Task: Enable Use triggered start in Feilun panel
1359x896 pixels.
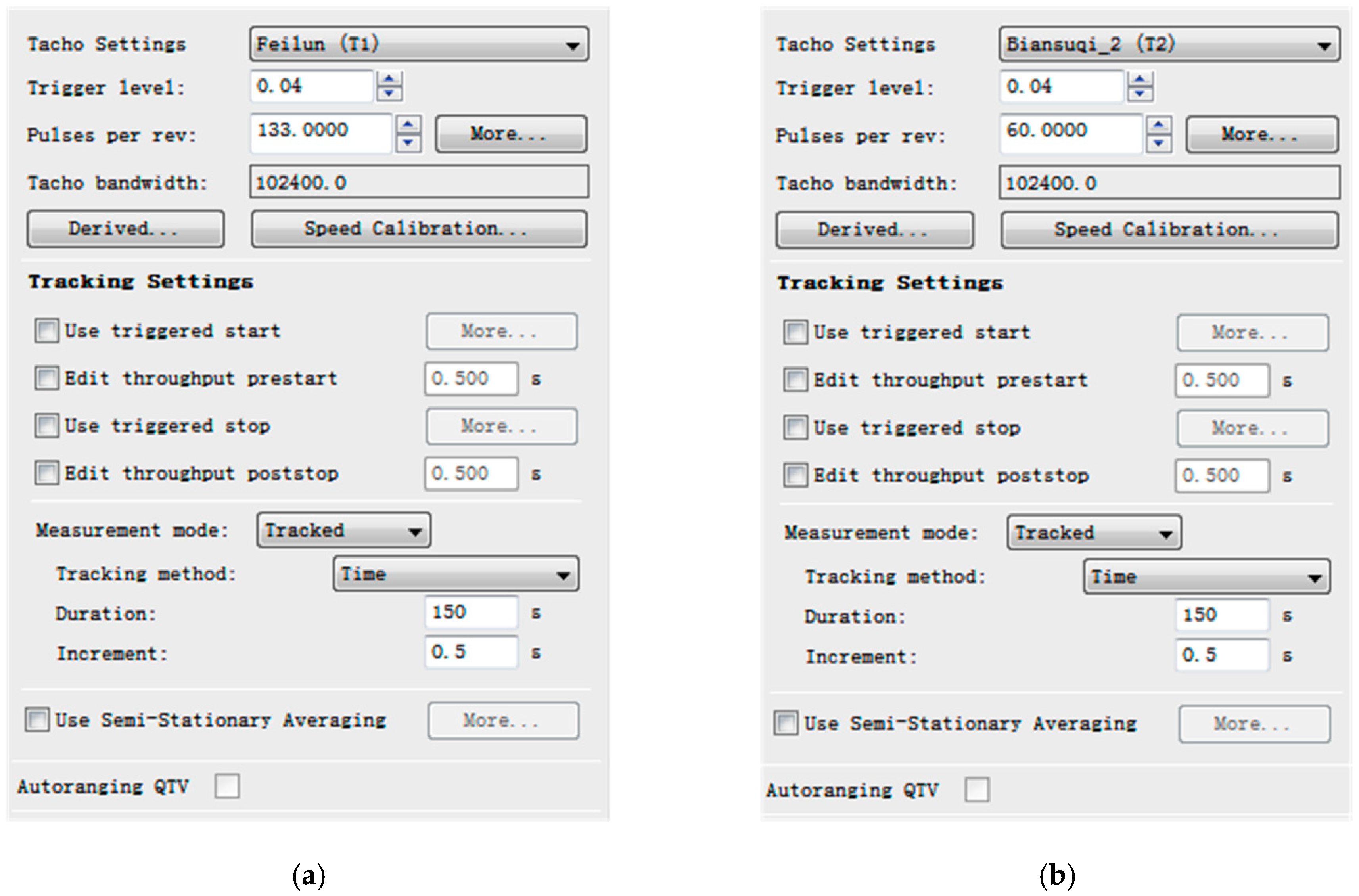Action: (x=46, y=331)
